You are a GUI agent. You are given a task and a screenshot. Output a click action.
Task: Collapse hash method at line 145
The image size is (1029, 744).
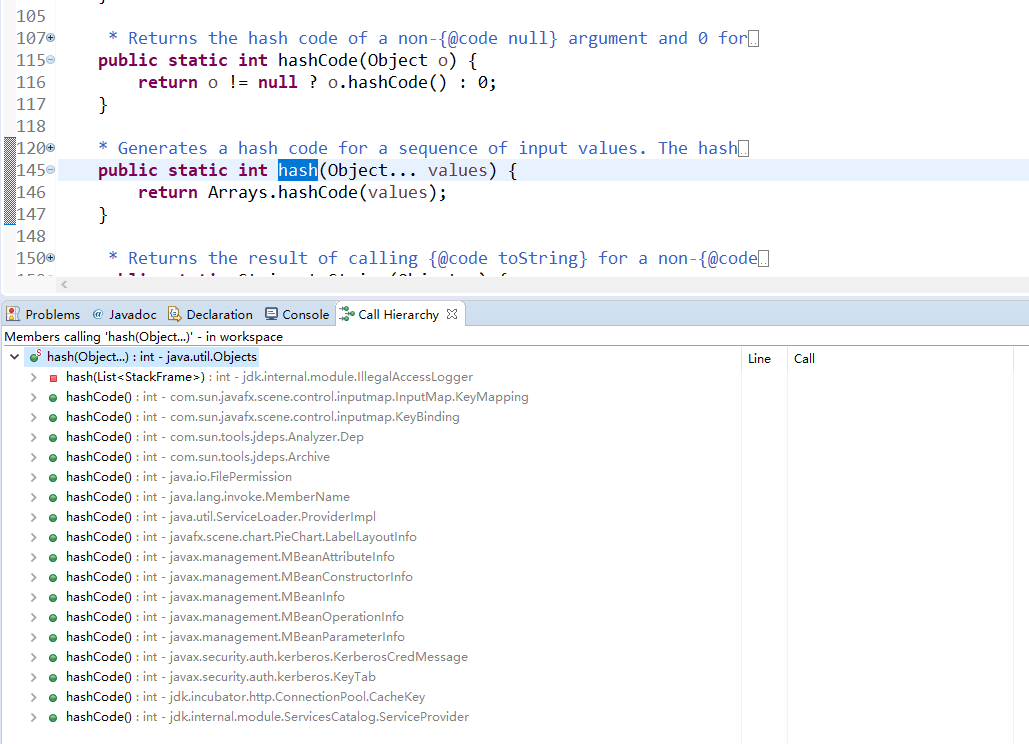(51, 171)
